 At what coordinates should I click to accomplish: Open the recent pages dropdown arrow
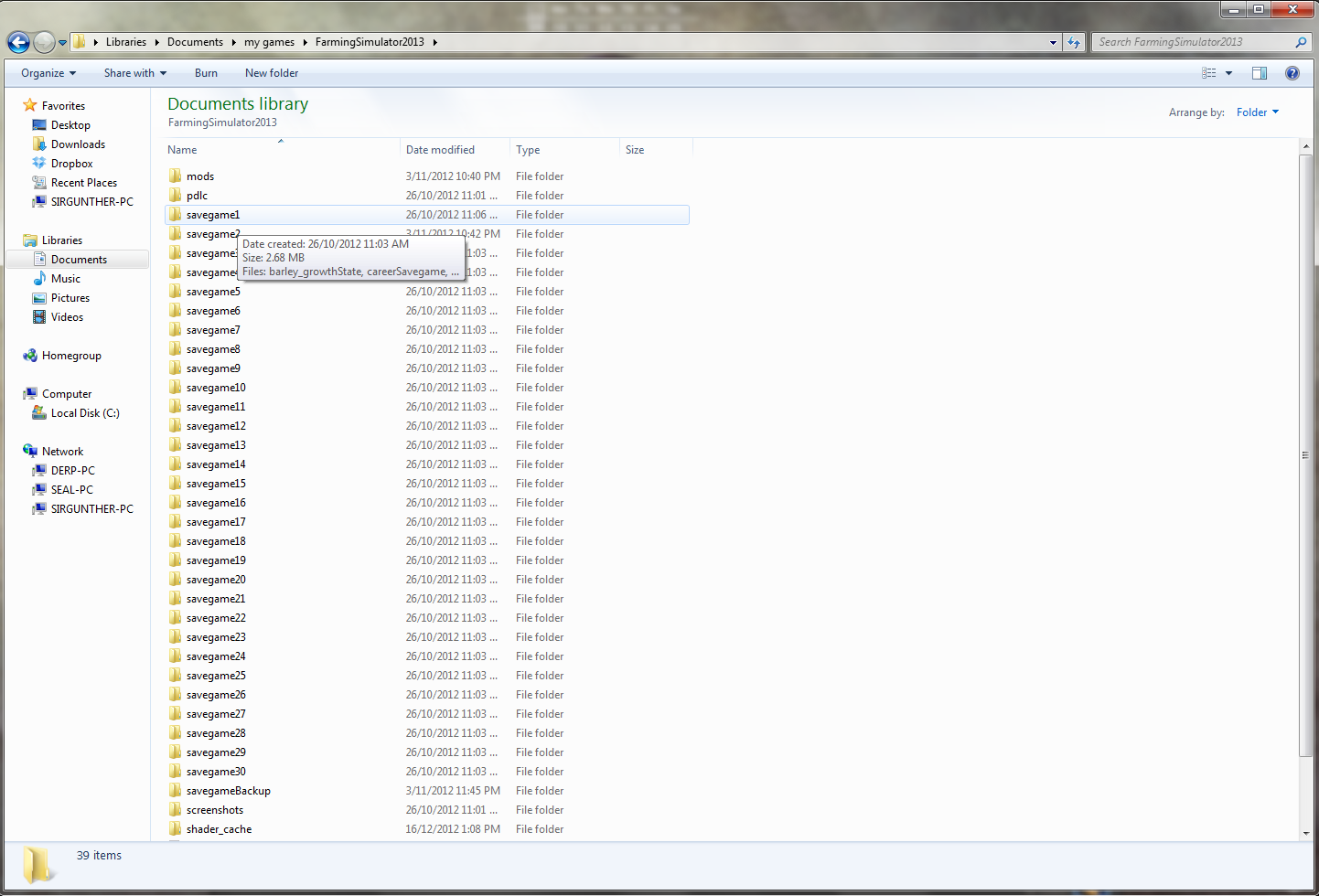coord(62,42)
